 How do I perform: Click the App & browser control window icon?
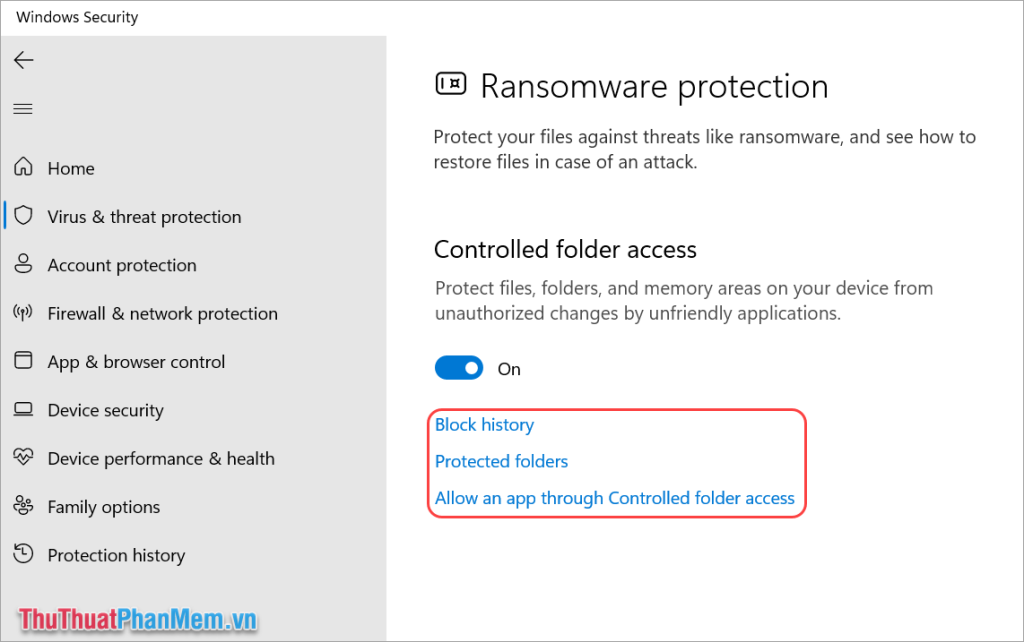click(23, 361)
